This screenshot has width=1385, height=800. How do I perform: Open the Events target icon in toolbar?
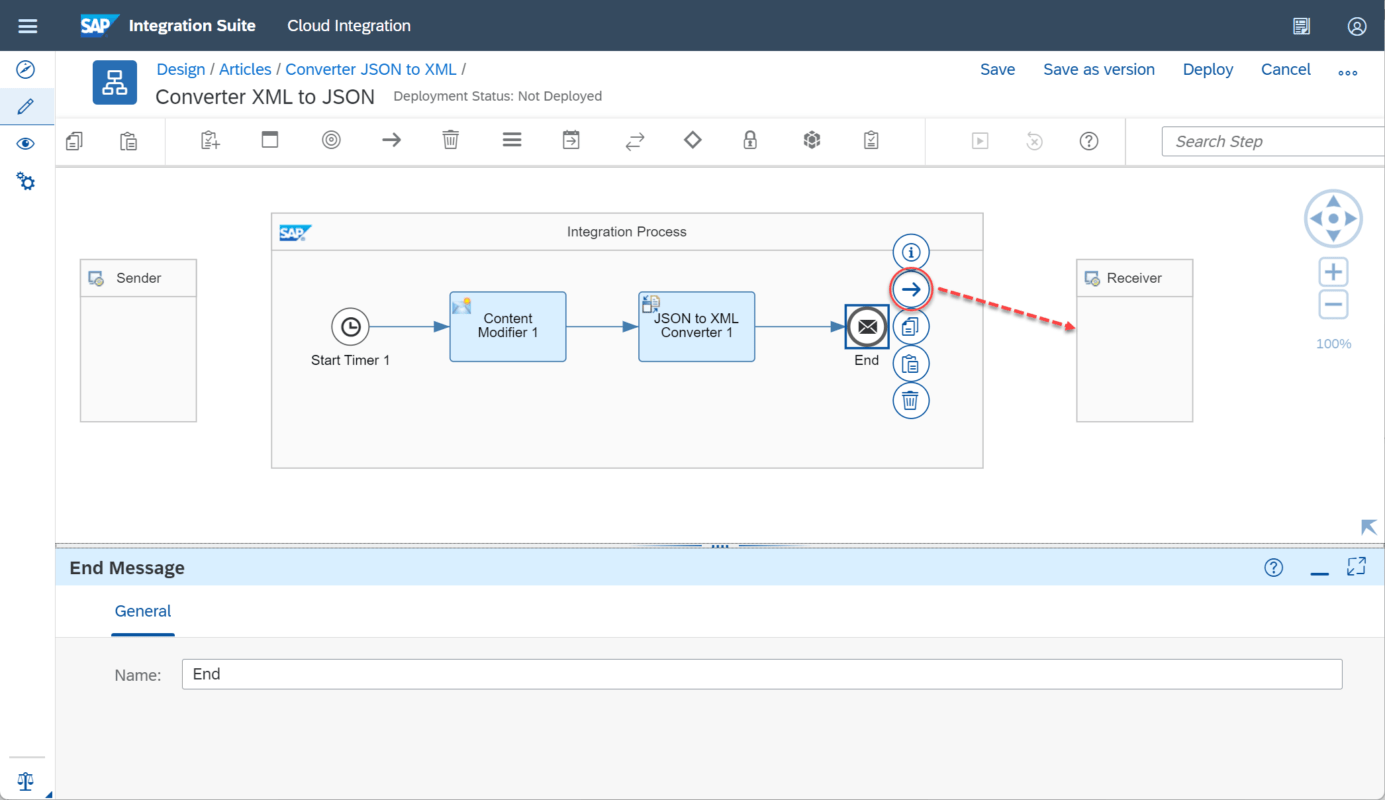point(331,140)
